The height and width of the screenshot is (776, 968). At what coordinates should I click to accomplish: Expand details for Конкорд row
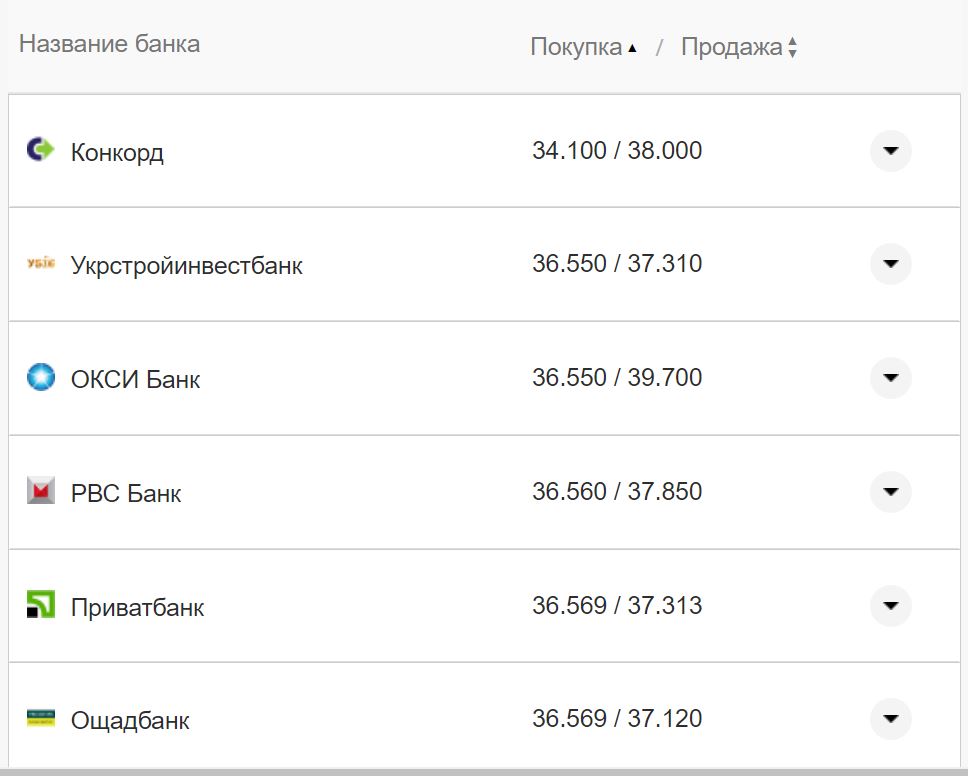(889, 150)
